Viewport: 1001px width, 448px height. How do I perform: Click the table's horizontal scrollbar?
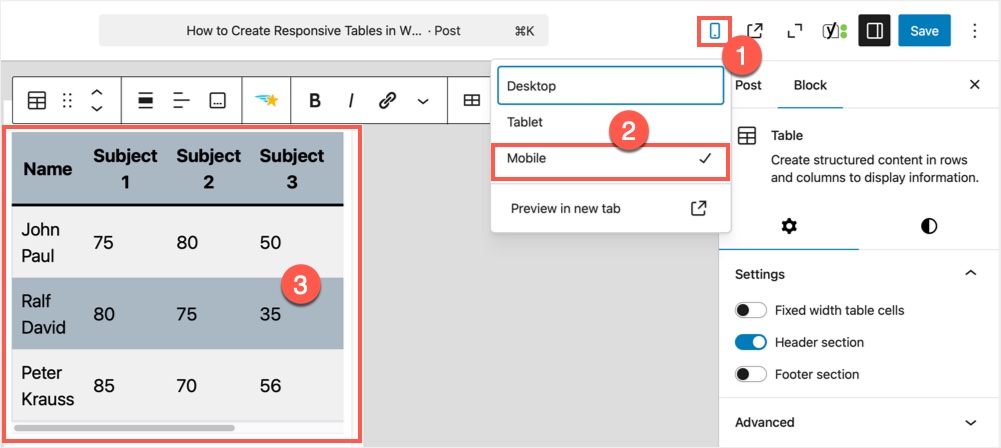[124, 428]
